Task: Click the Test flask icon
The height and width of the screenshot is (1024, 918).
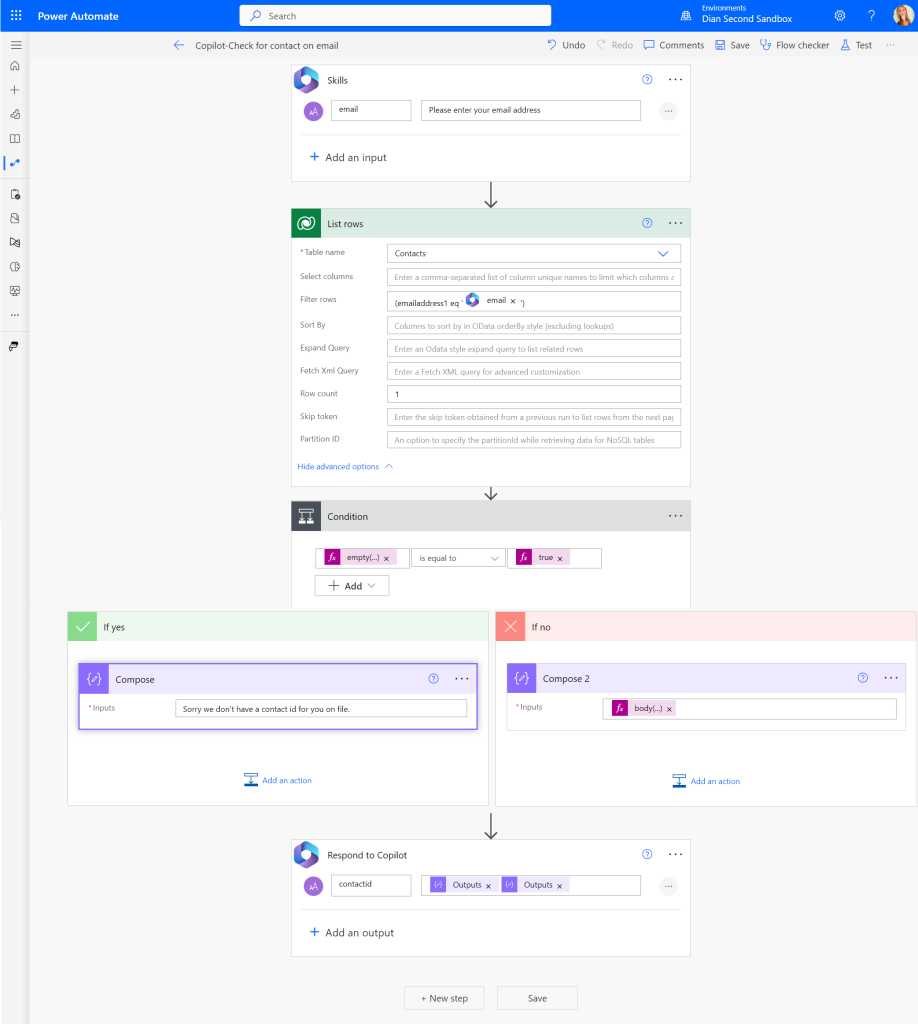Action: 845,45
